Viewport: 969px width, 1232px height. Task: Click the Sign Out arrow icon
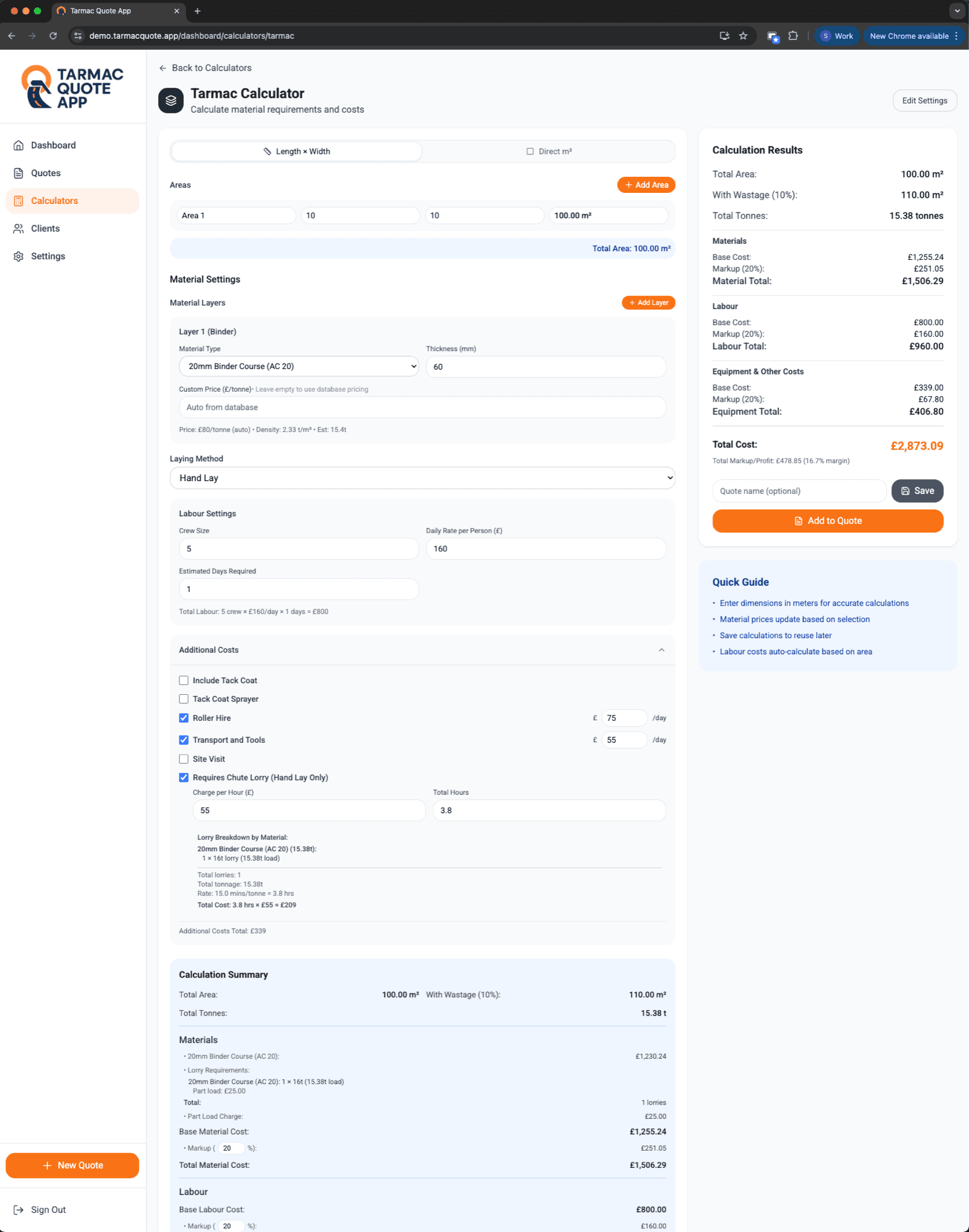[x=18, y=1210]
